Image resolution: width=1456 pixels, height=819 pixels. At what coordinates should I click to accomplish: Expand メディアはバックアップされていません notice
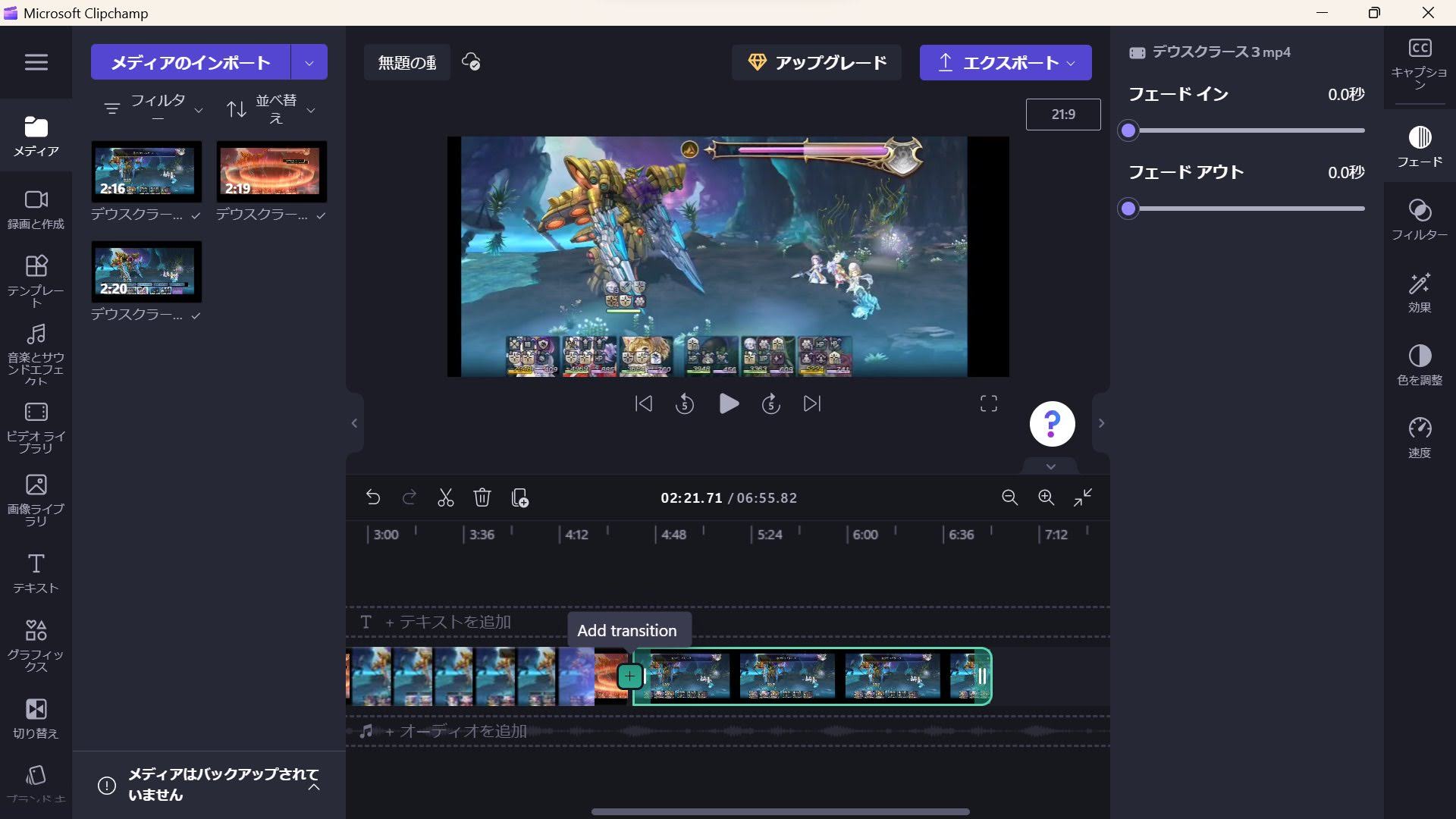[x=314, y=786]
